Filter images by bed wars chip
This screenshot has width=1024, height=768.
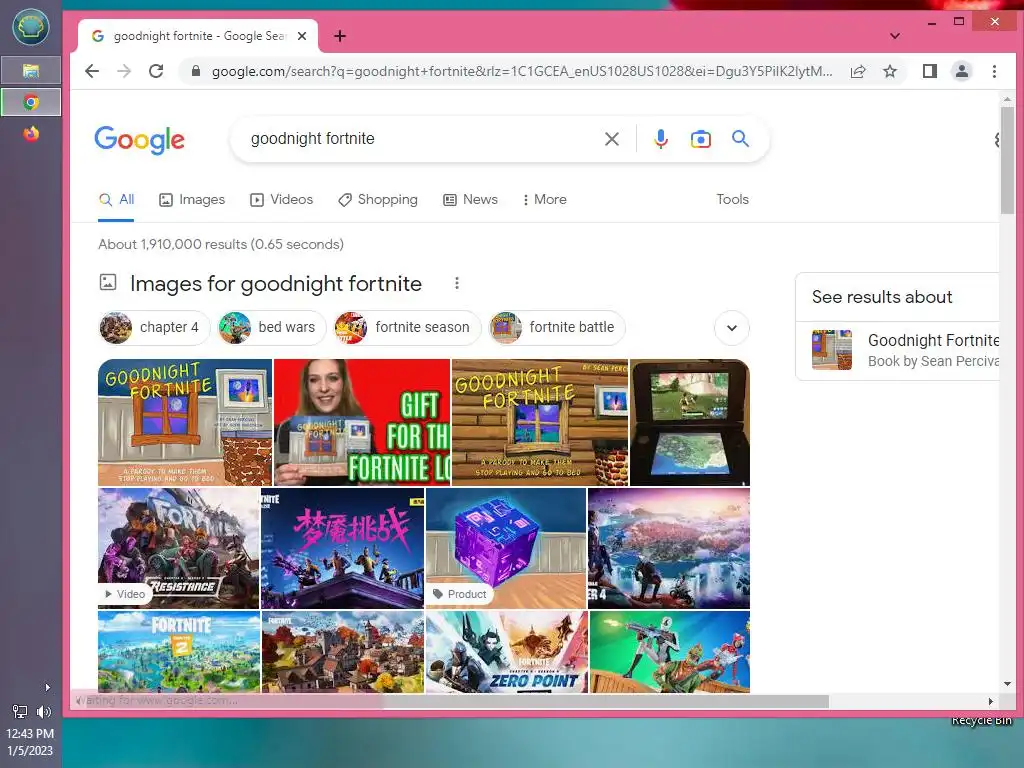[272, 327]
